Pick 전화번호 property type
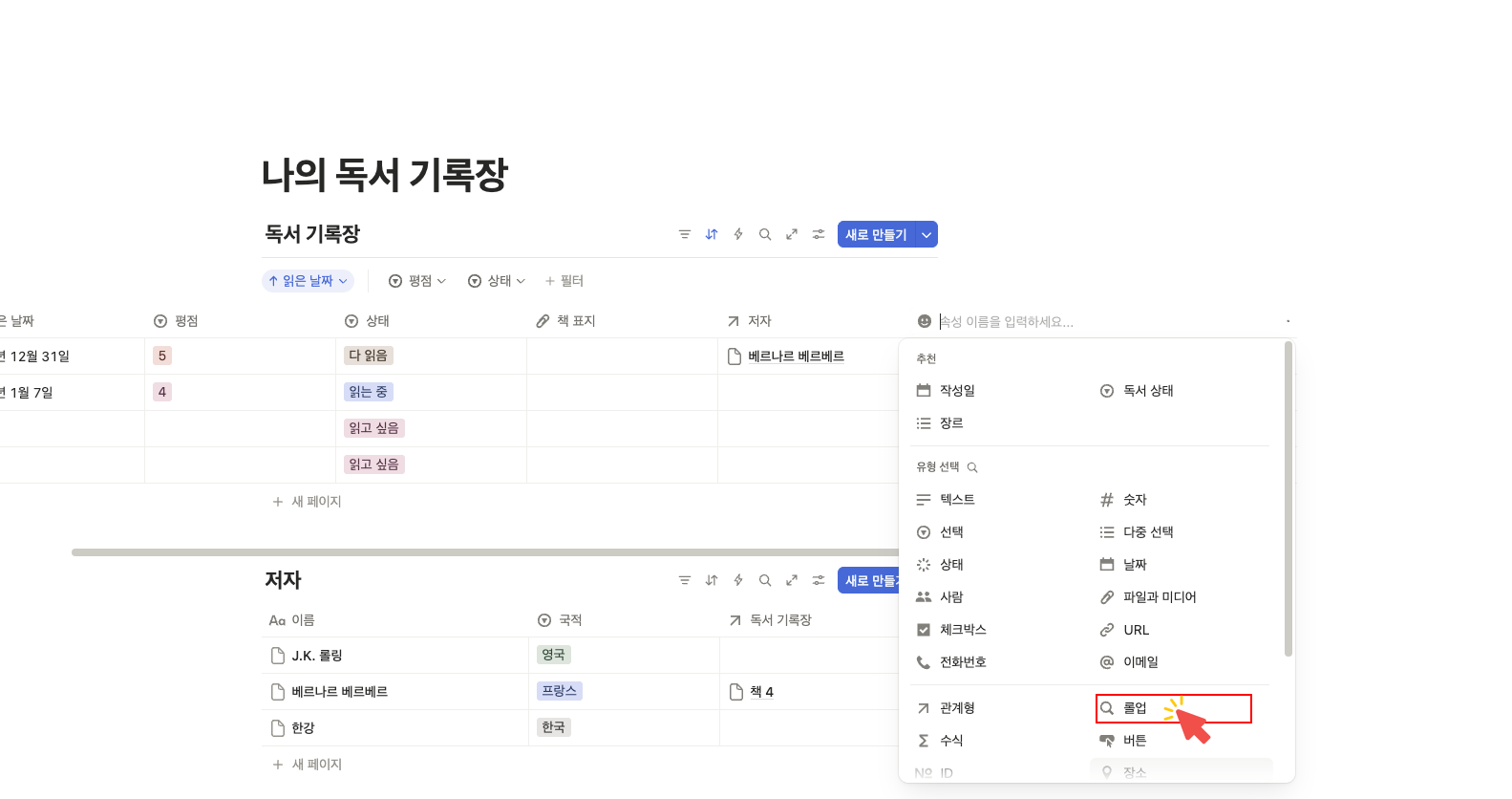 coord(998,662)
